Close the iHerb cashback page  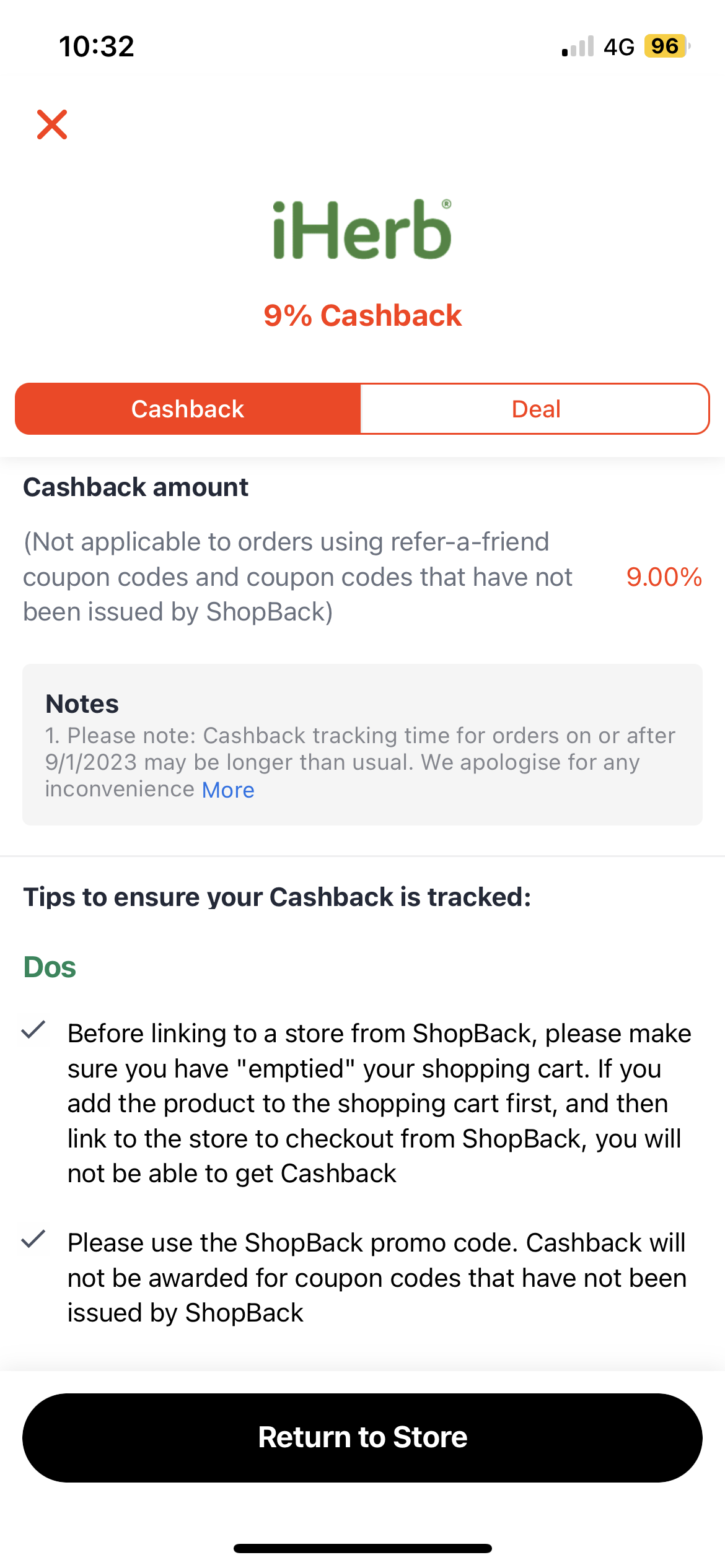pos(52,124)
